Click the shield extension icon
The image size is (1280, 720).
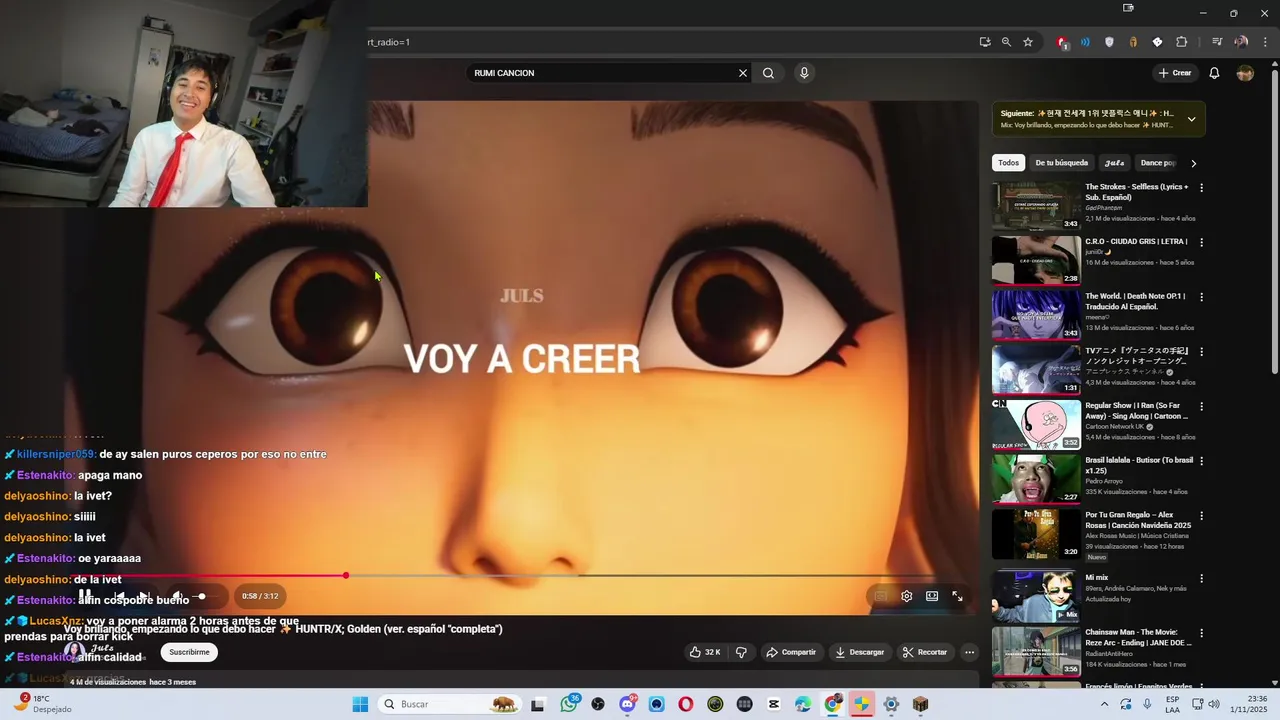[1109, 42]
